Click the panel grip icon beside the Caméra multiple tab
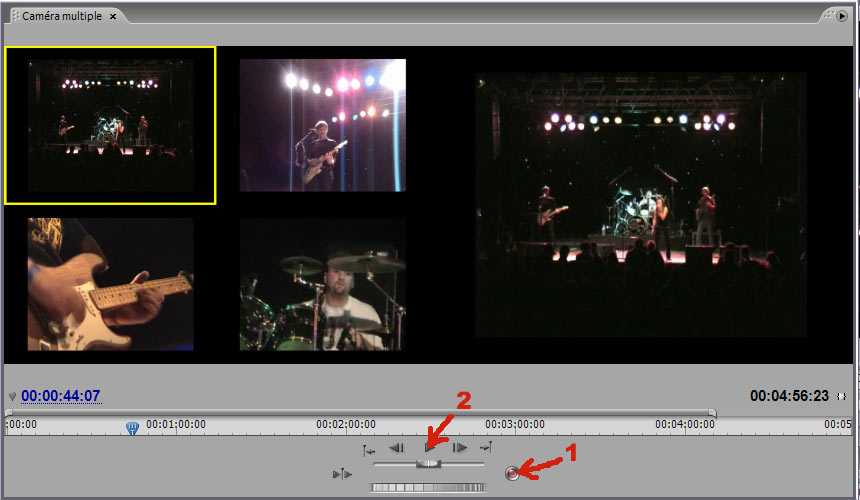 click(x=16, y=16)
